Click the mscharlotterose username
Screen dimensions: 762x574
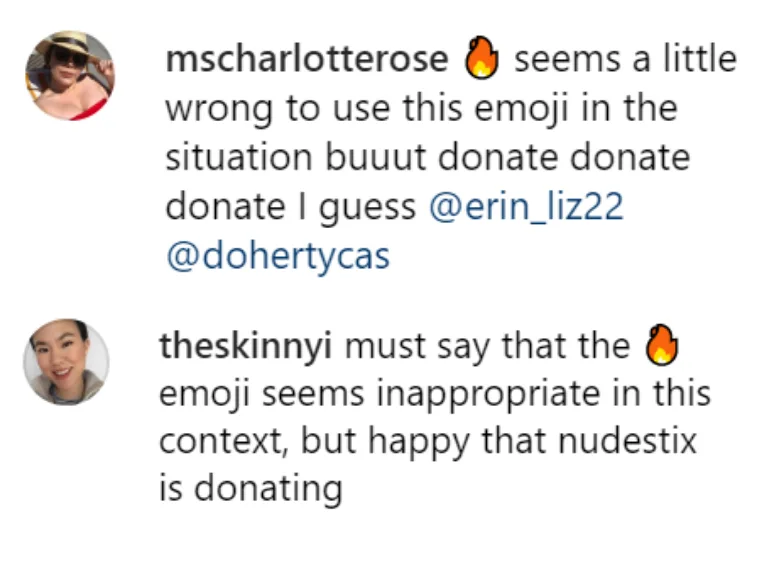[307, 60]
